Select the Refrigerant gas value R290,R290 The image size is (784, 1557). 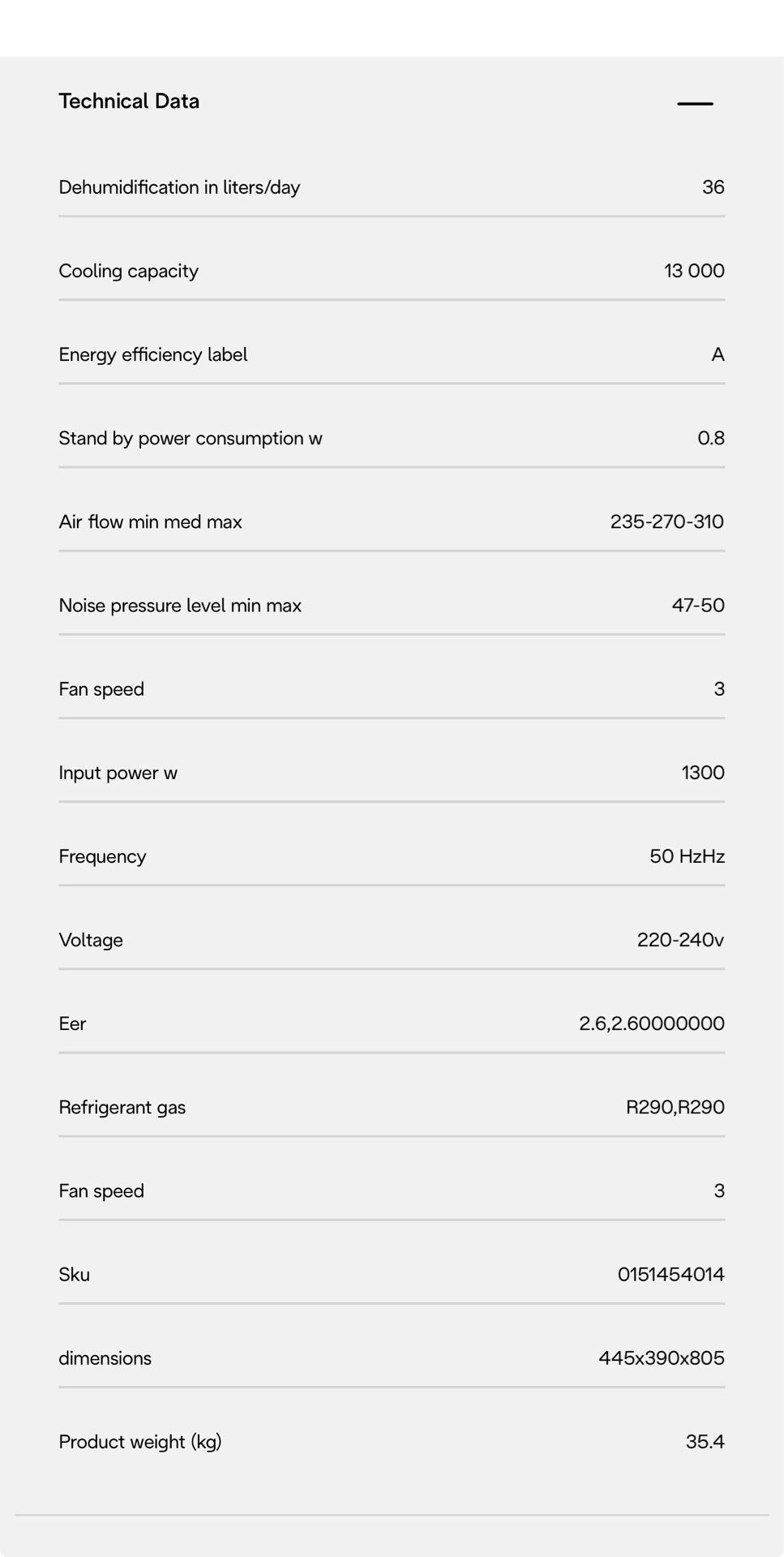[x=675, y=1107]
